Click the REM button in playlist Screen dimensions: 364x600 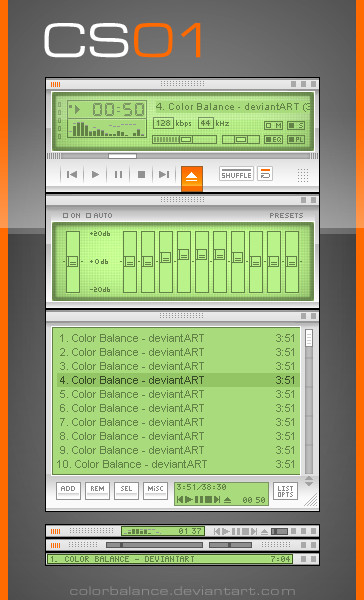pyautogui.click(x=97, y=490)
